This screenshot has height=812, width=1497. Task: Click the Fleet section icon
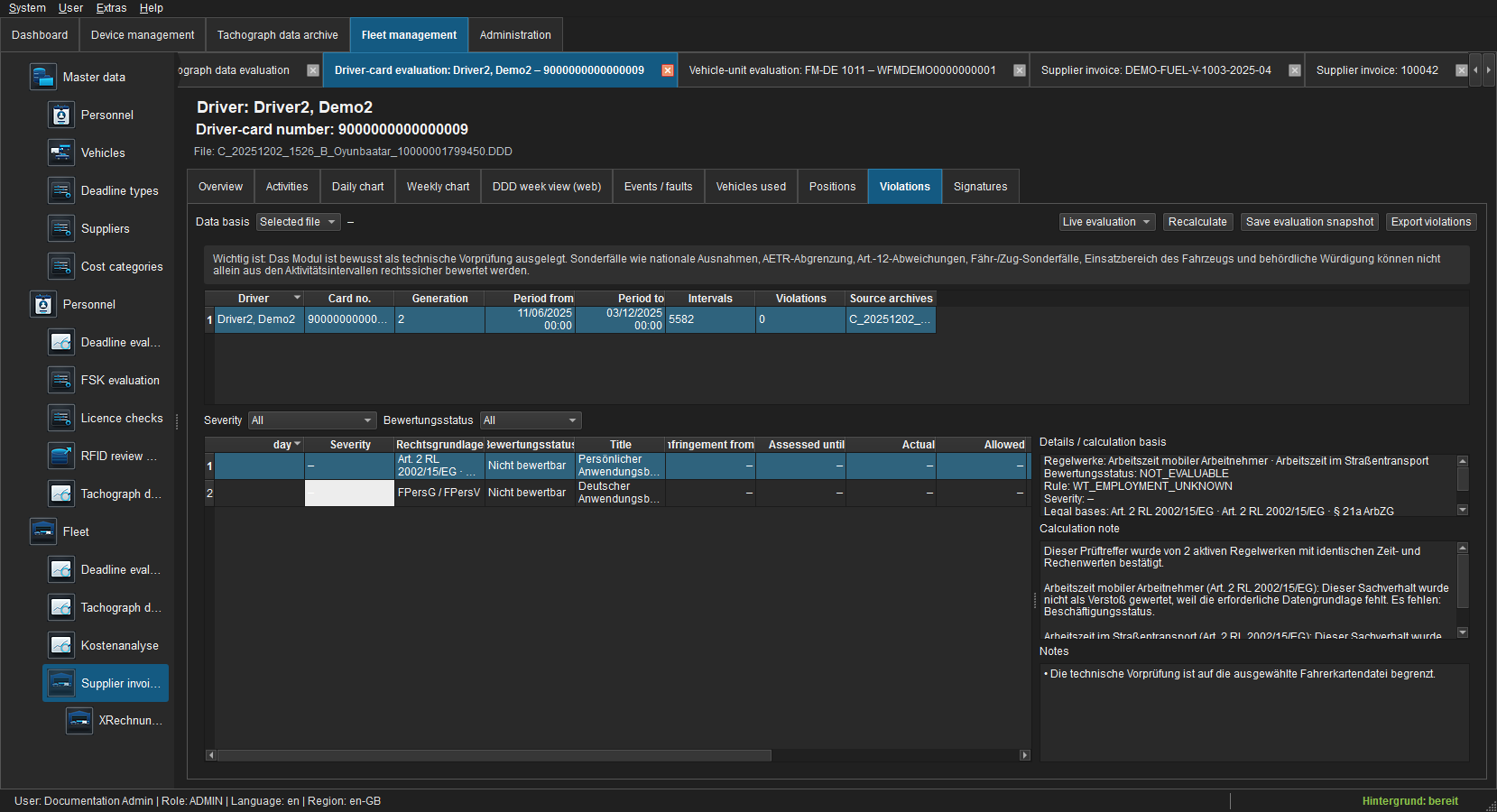tap(43, 531)
